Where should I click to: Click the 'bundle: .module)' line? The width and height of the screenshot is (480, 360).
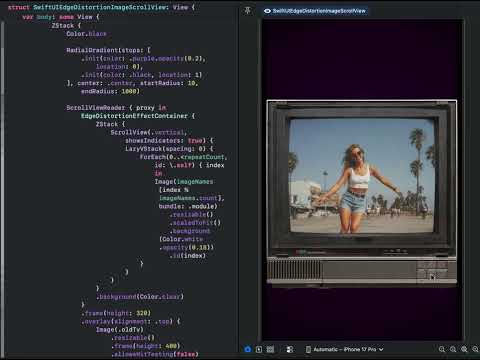point(188,206)
